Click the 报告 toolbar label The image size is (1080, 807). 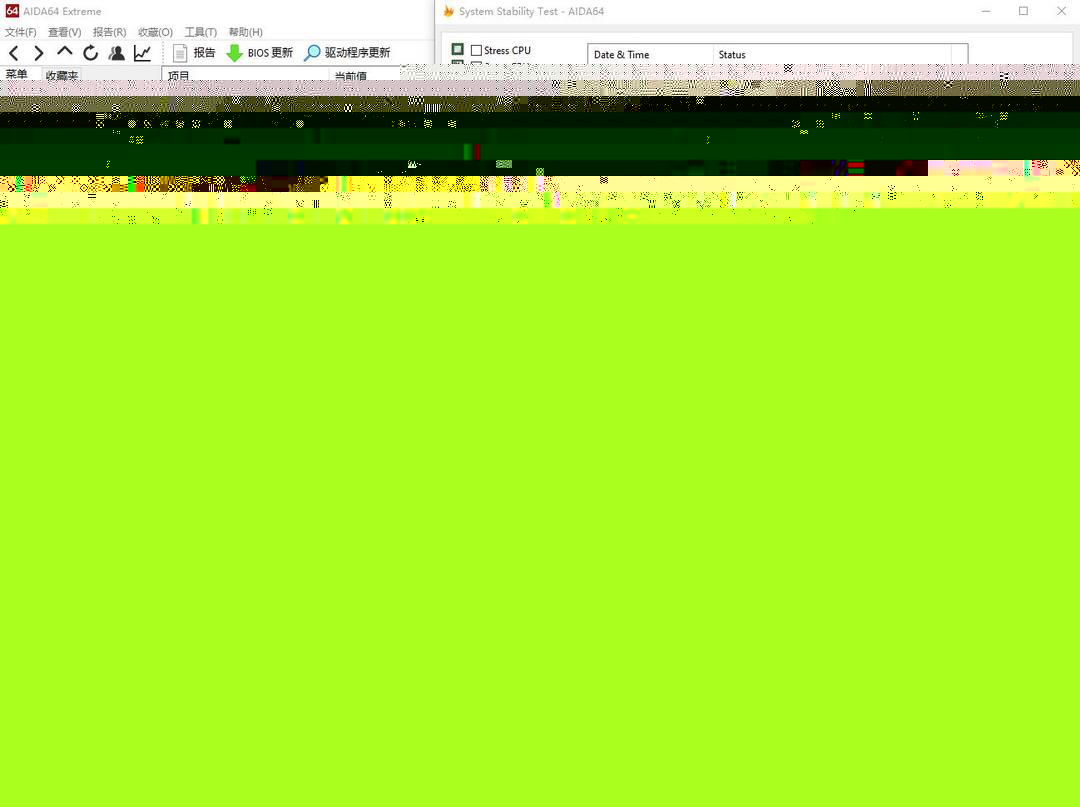click(205, 53)
